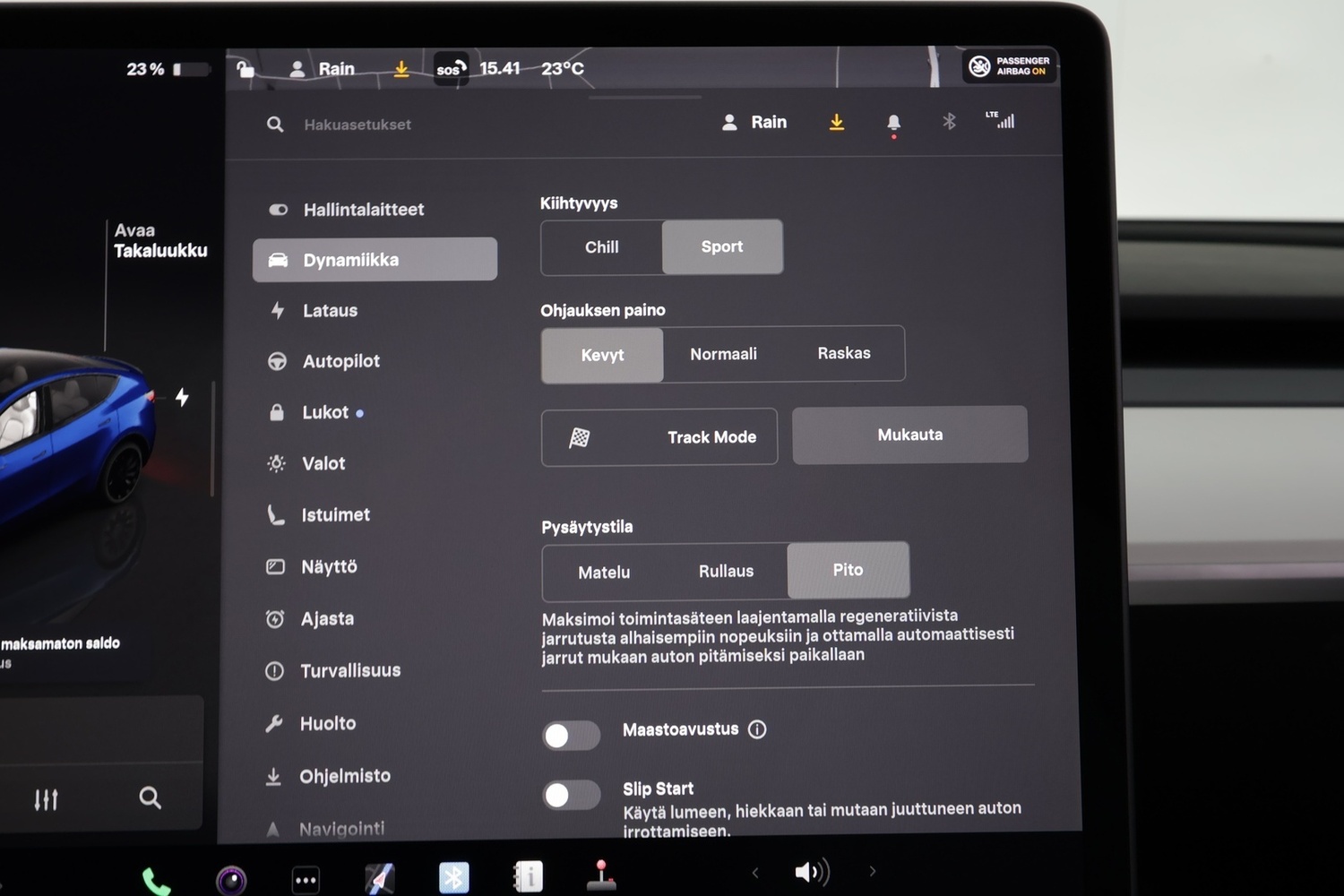
Task: Select Matelu stopping mode
Action: pos(604,572)
